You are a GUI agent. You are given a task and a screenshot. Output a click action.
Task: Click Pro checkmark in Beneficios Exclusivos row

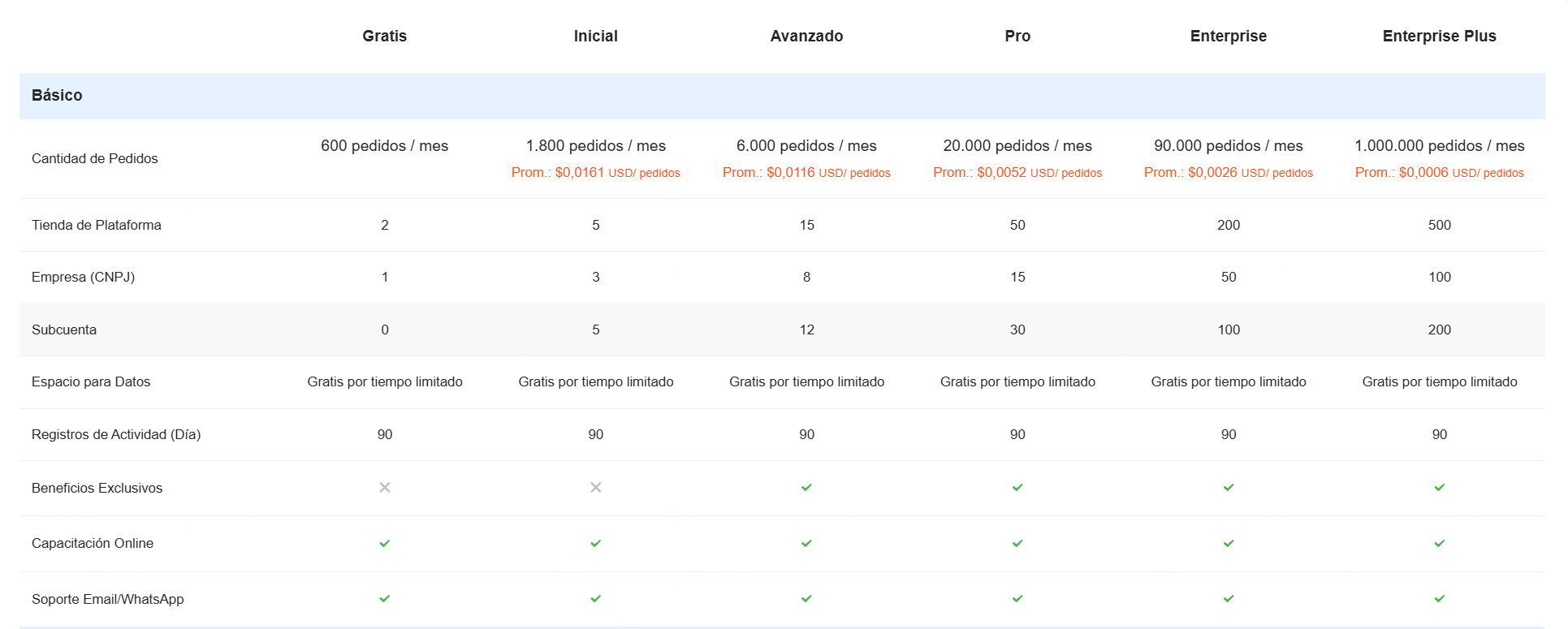(x=1017, y=488)
